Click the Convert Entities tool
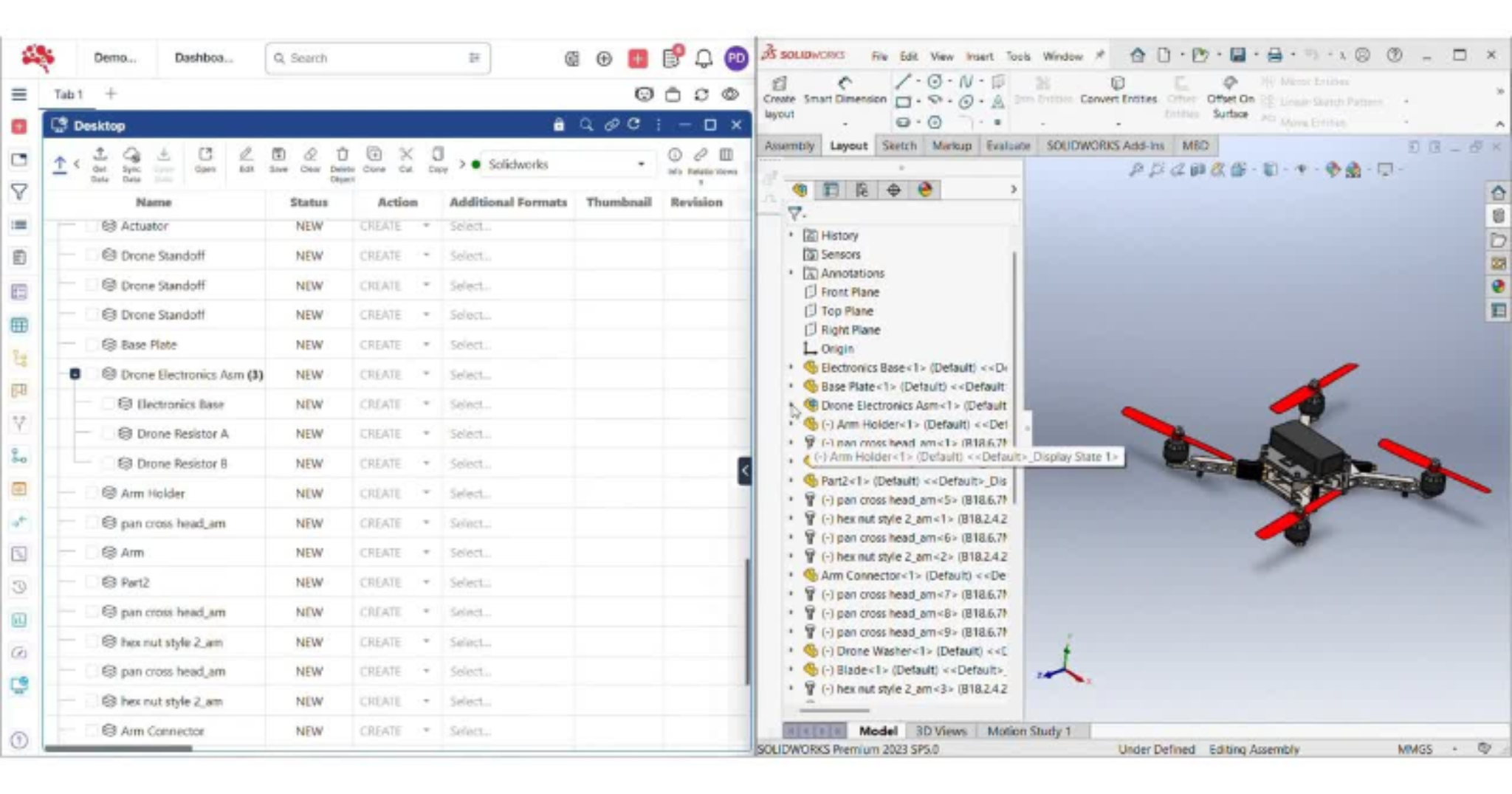 click(x=1118, y=89)
